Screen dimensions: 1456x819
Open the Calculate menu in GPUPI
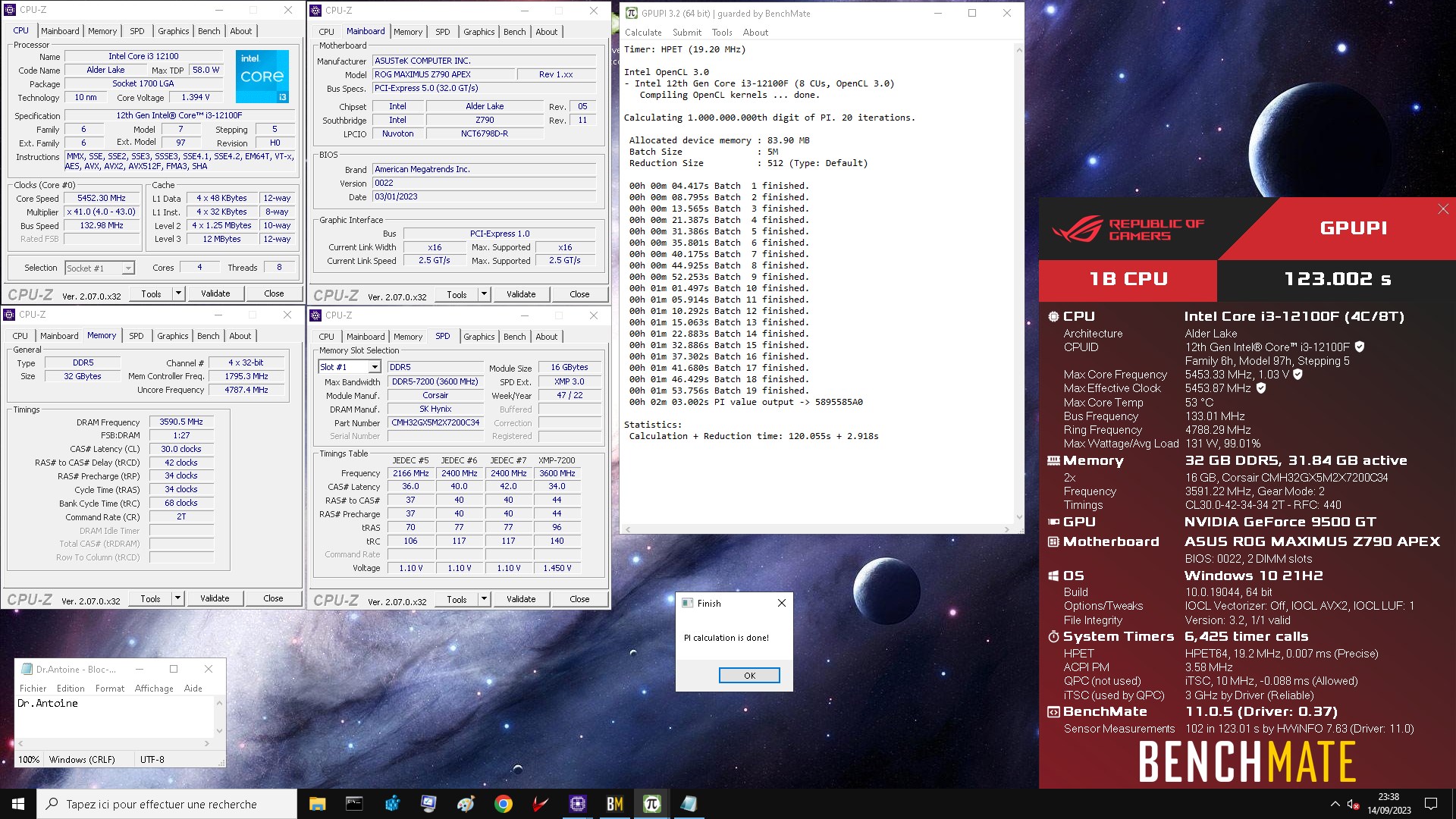[x=643, y=33]
